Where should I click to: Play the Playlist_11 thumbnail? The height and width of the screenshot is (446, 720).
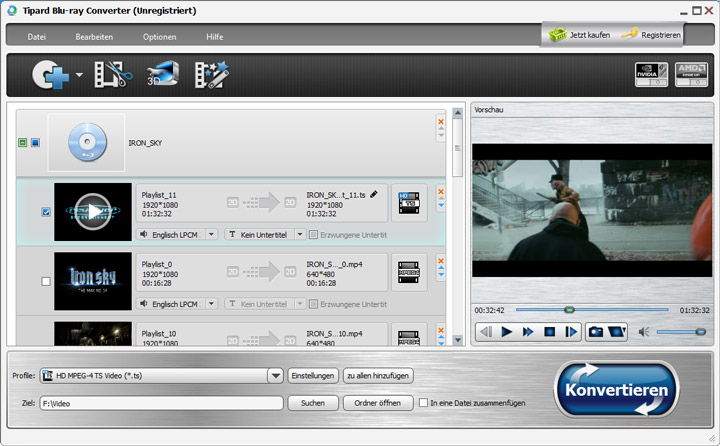[x=93, y=212]
